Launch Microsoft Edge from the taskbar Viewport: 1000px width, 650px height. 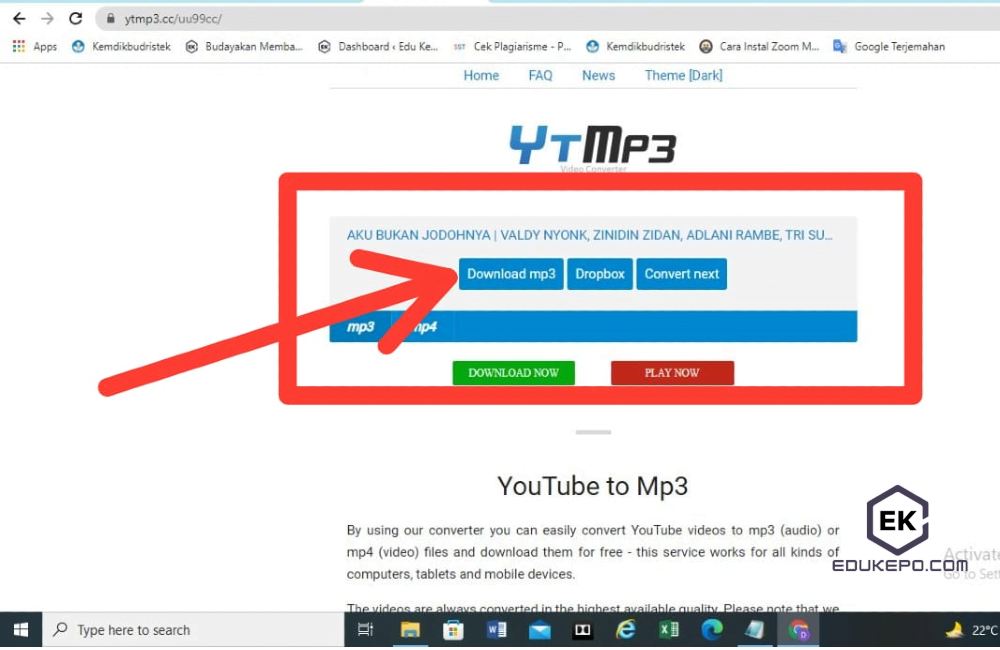point(712,630)
